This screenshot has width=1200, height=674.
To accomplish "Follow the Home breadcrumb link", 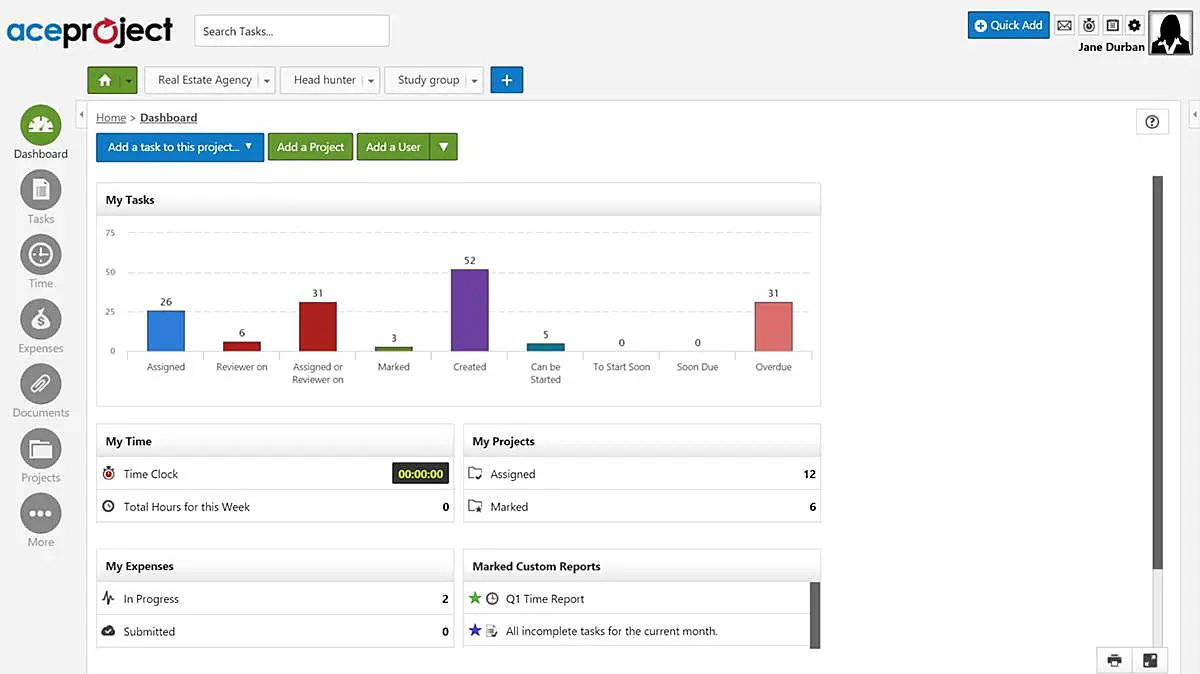I will tap(110, 117).
